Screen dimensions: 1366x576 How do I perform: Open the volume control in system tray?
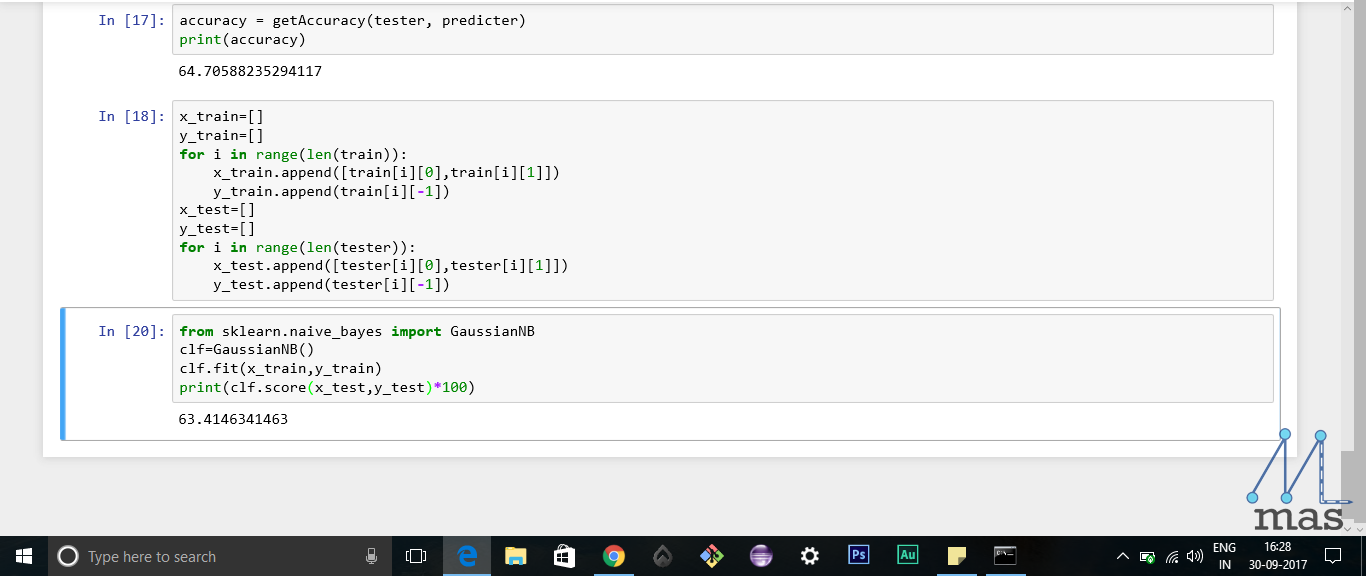(x=1194, y=556)
